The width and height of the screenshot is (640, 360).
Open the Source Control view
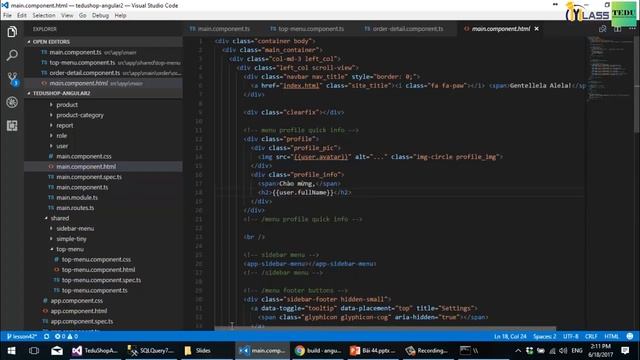point(12,78)
